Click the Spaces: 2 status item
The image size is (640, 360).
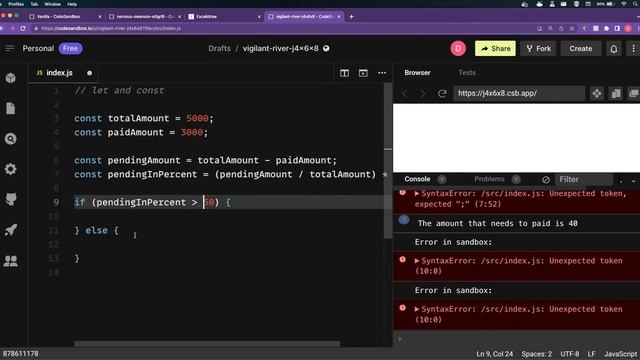(536, 354)
